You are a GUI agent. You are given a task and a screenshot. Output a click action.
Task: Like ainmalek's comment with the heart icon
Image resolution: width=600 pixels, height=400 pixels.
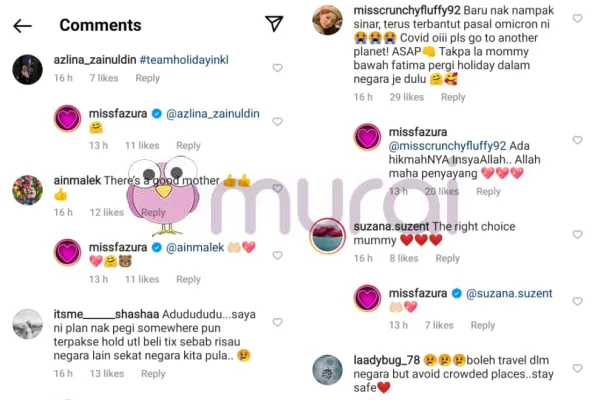(277, 188)
